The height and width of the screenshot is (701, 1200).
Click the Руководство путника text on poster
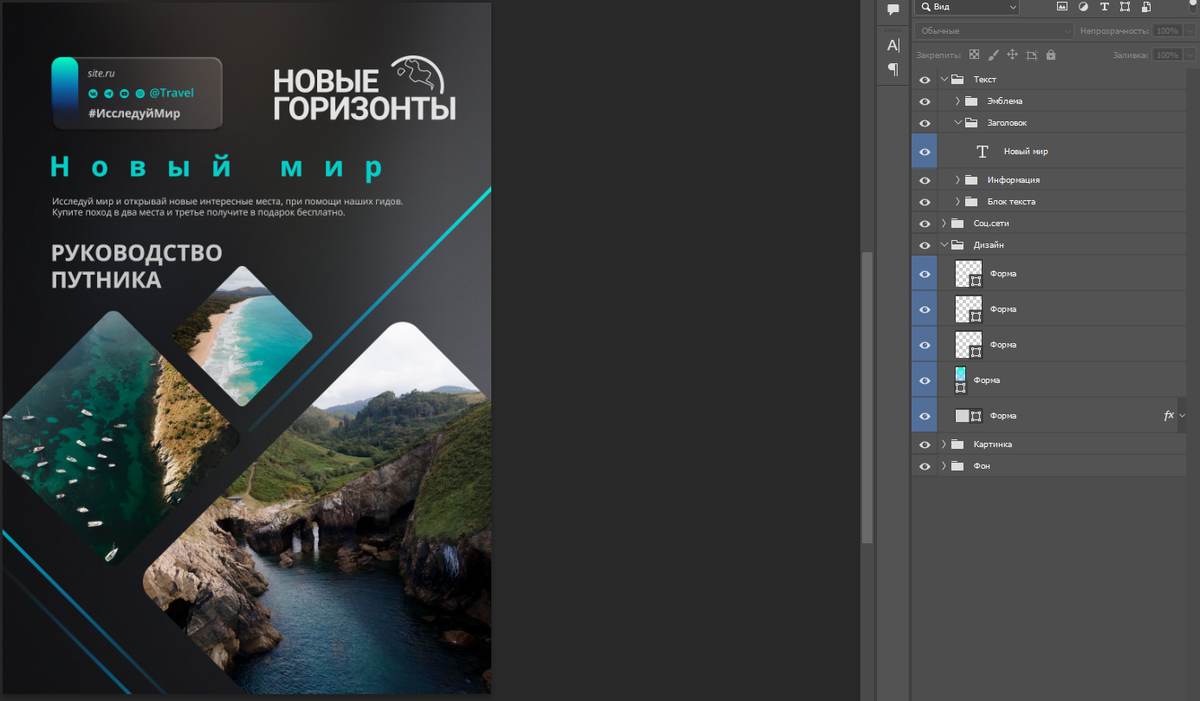click(x=136, y=266)
